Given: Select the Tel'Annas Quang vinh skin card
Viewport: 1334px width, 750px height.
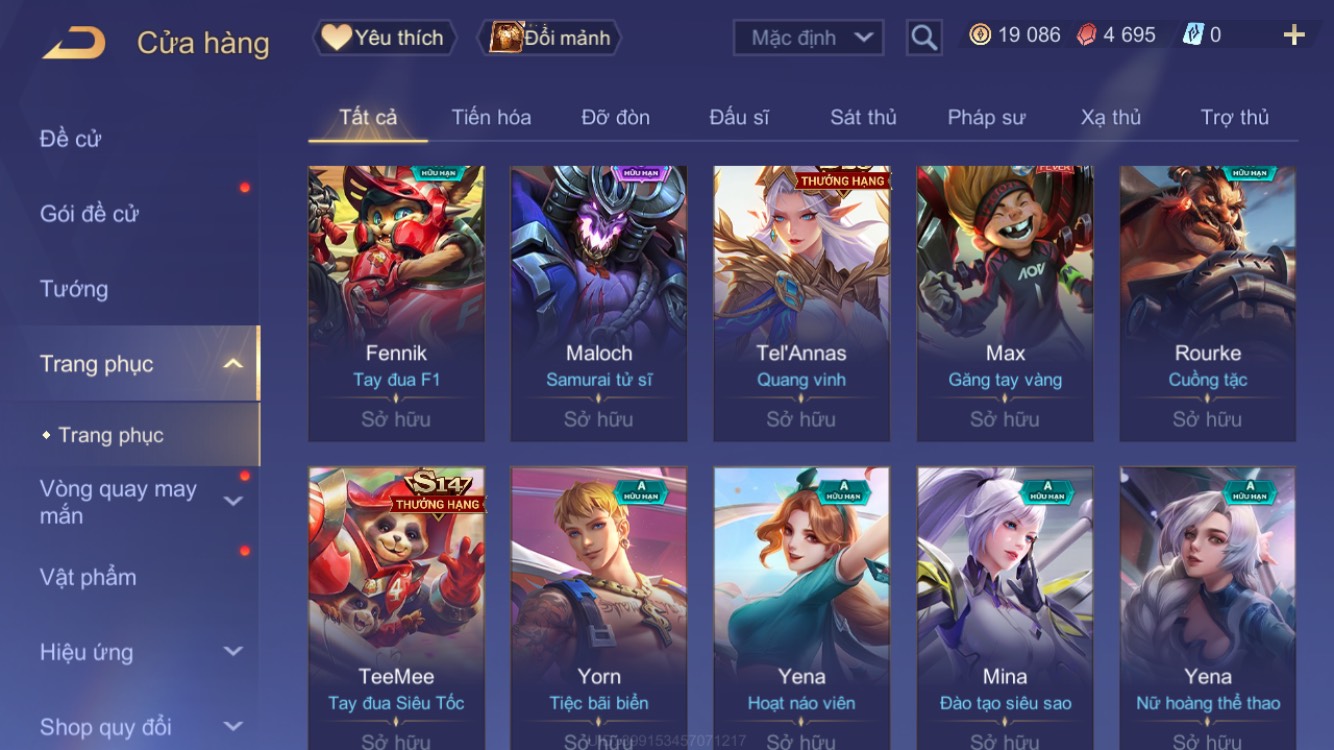Looking at the screenshot, I should pyautogui.click(x=801, y=304).
